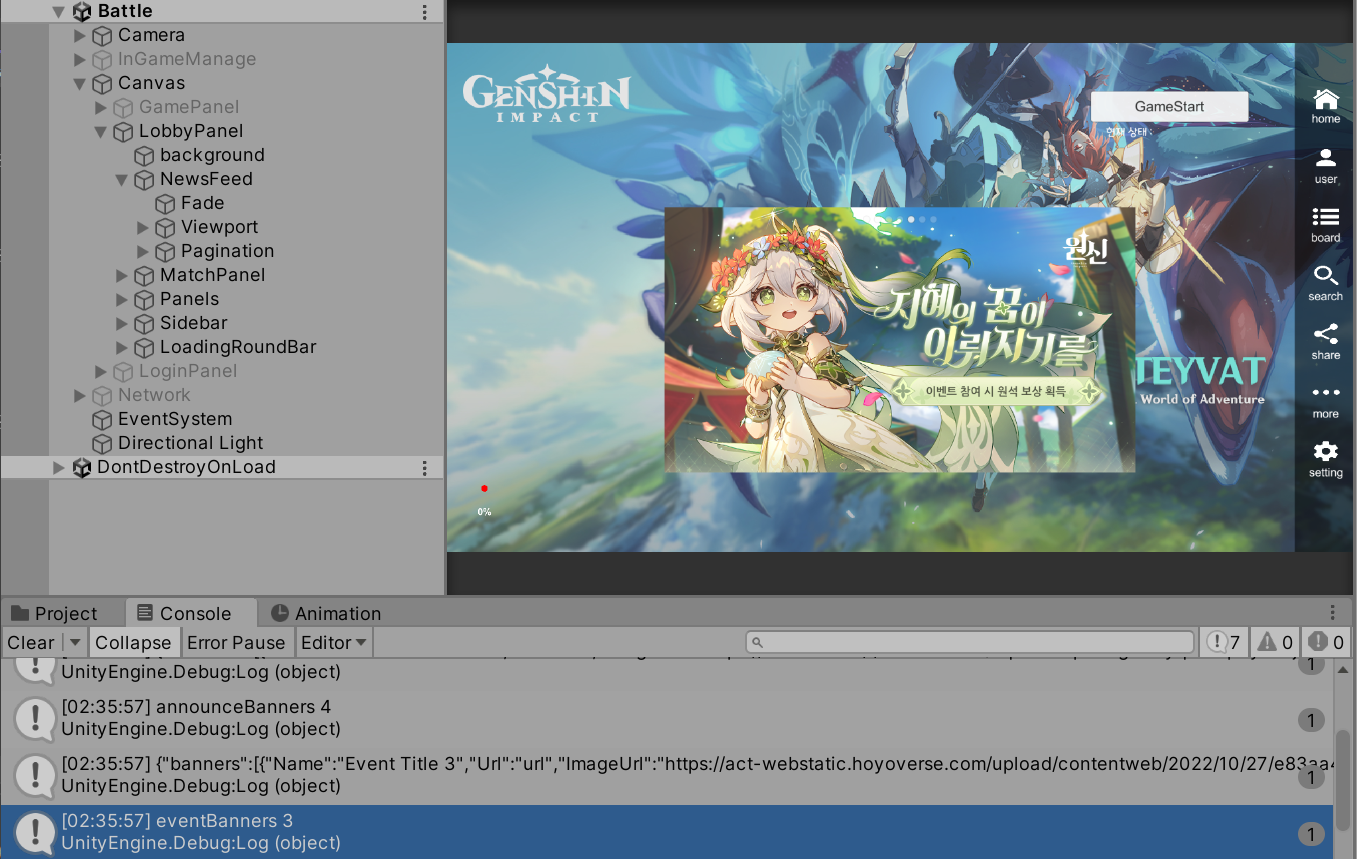Open the Battle scene kebab menu
The image size is (1357, 859).
click(425, 12)
